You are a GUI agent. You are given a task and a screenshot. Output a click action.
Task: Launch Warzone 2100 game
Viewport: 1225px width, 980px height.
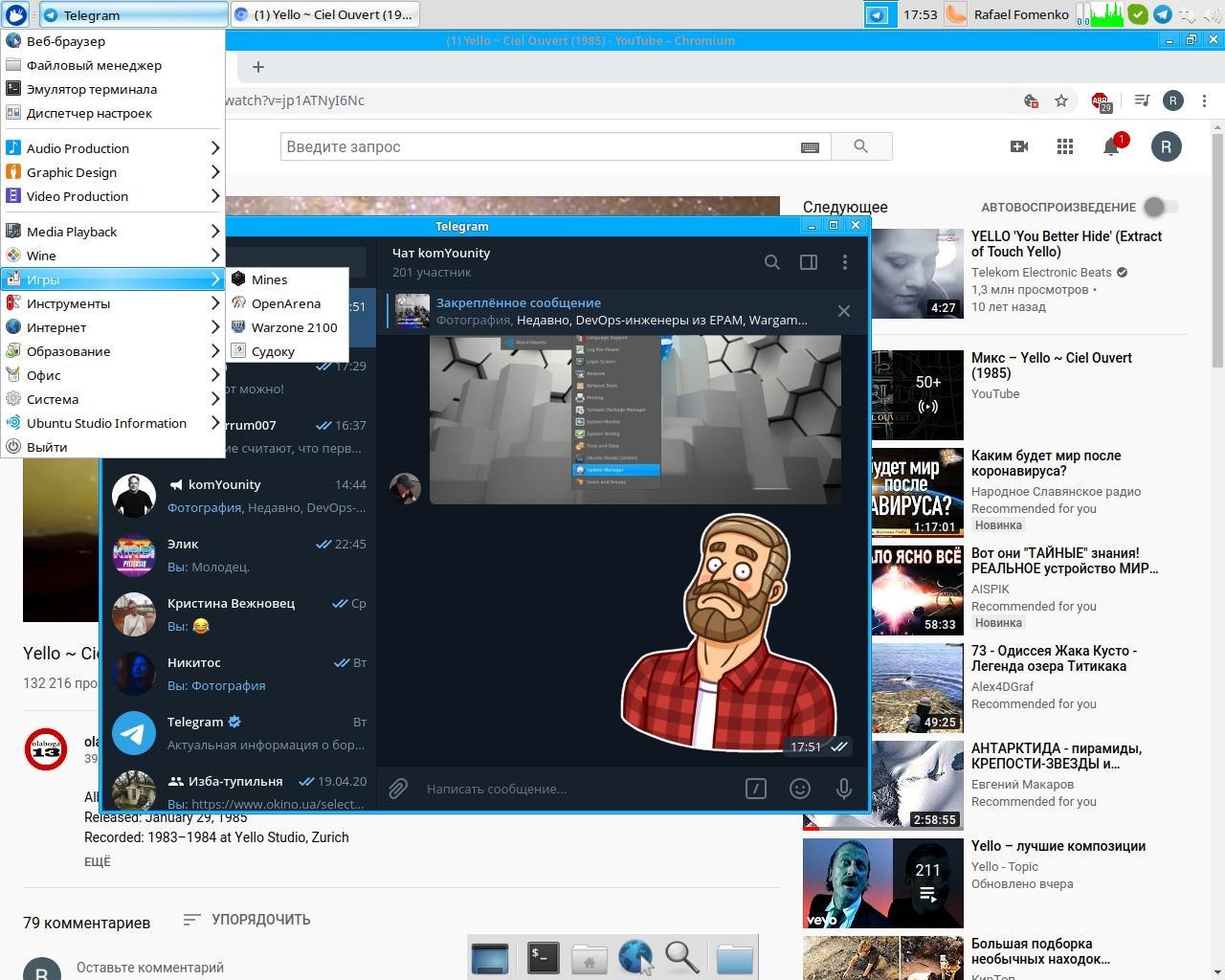[x=287, y=327]
